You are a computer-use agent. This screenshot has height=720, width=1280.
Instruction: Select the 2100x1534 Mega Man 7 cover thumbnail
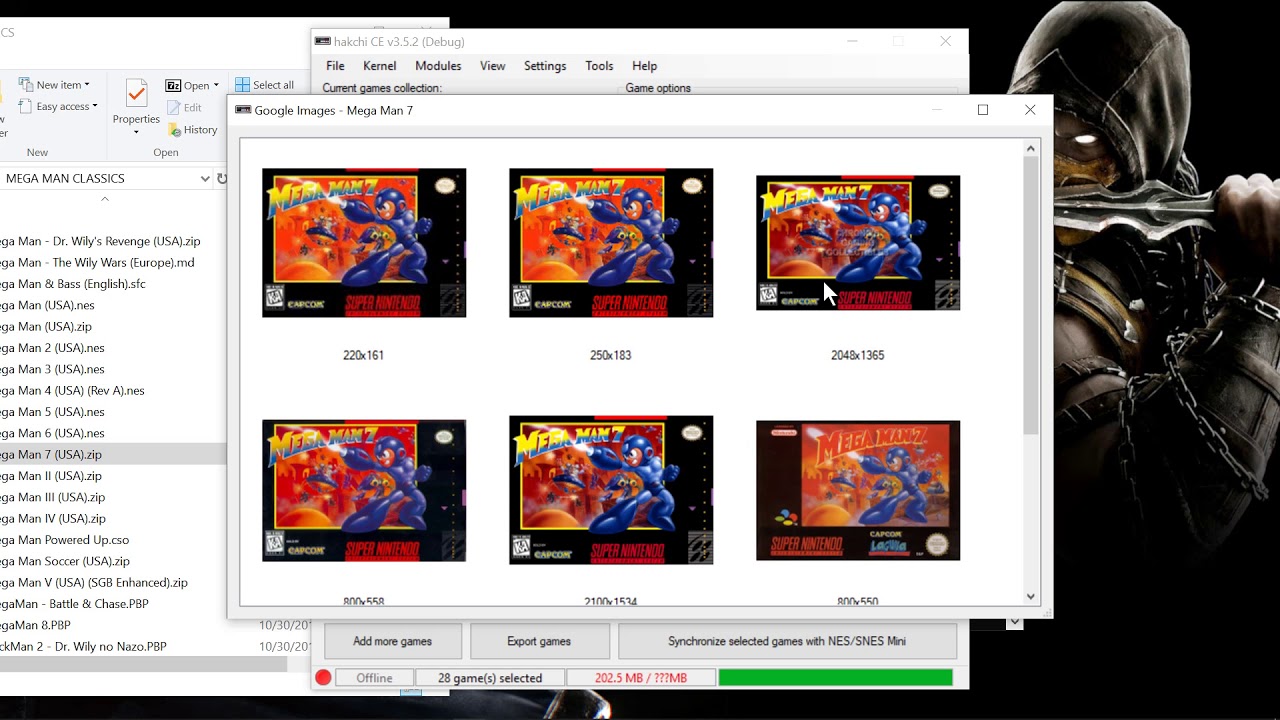pyautogui.click(x=611, y=490)
